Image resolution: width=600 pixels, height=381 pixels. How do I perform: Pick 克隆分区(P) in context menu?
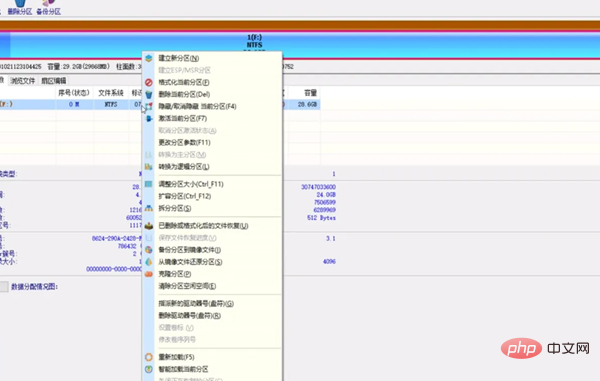(175, 274)
